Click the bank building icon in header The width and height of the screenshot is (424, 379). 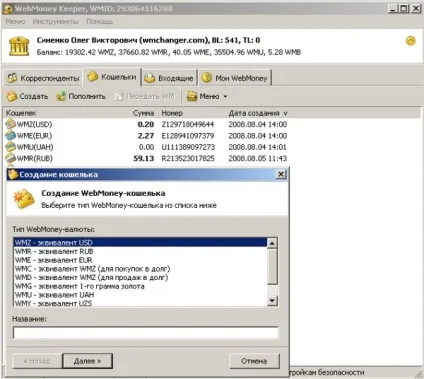19,46
